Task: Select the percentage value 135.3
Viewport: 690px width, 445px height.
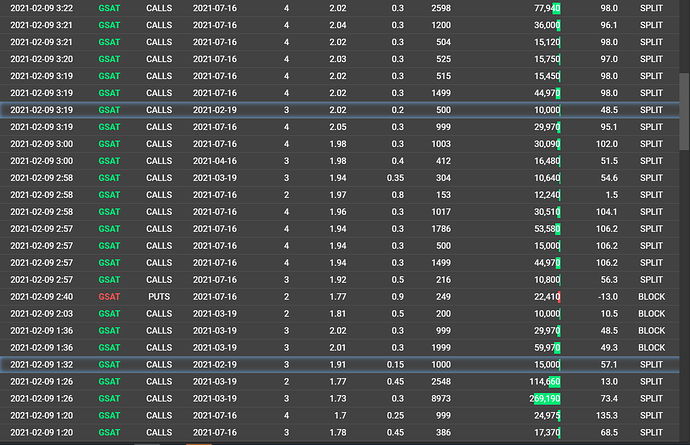Action: [607, 416]
